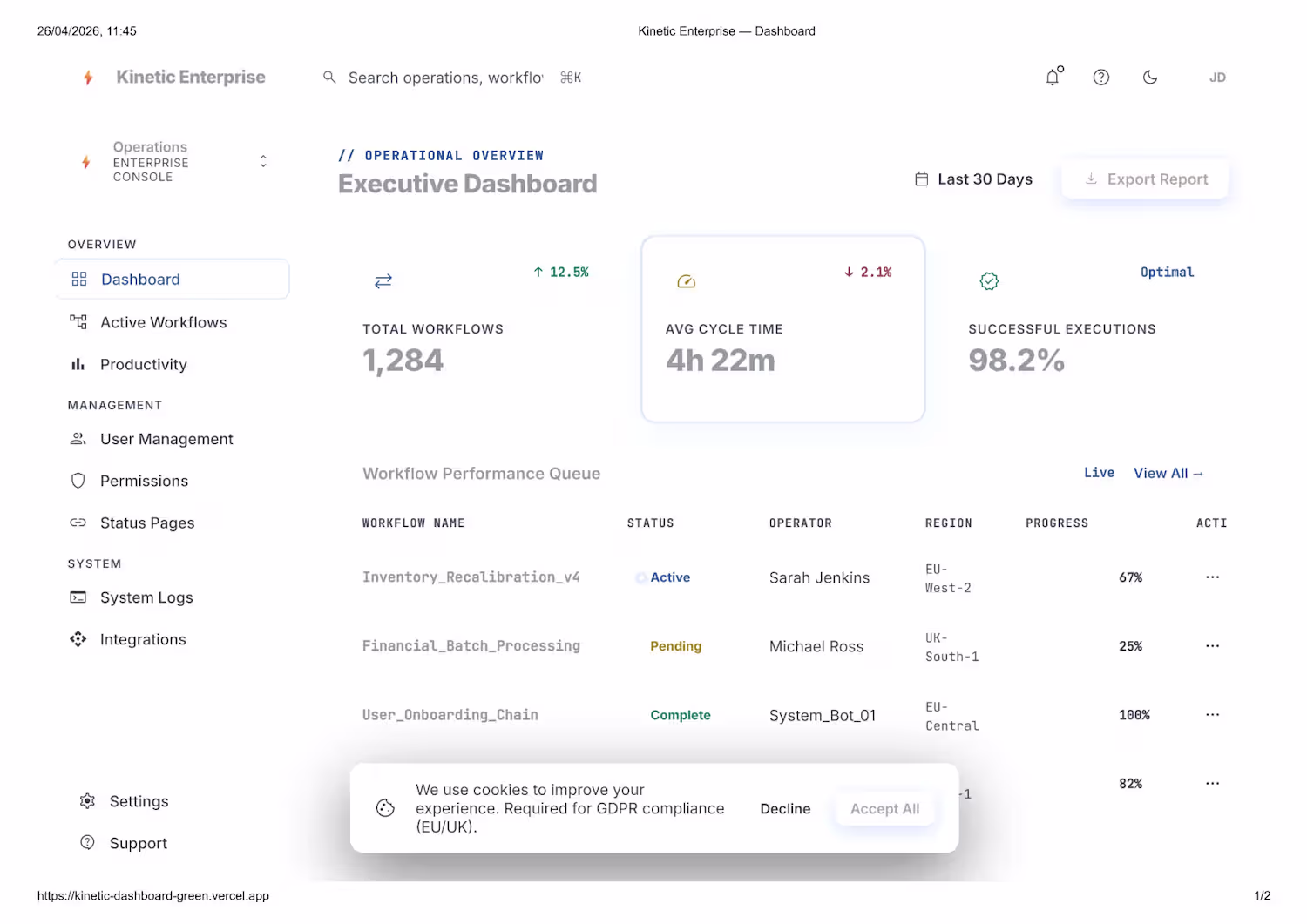Expand the Operations Enterprise Console switcher

tap(263, 162)
